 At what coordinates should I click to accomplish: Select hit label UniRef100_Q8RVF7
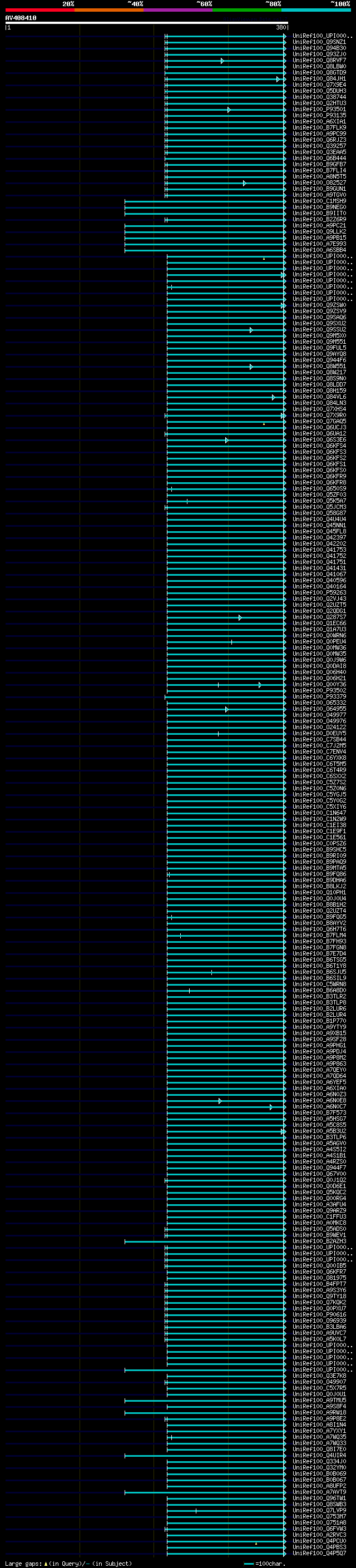point(319,61)
